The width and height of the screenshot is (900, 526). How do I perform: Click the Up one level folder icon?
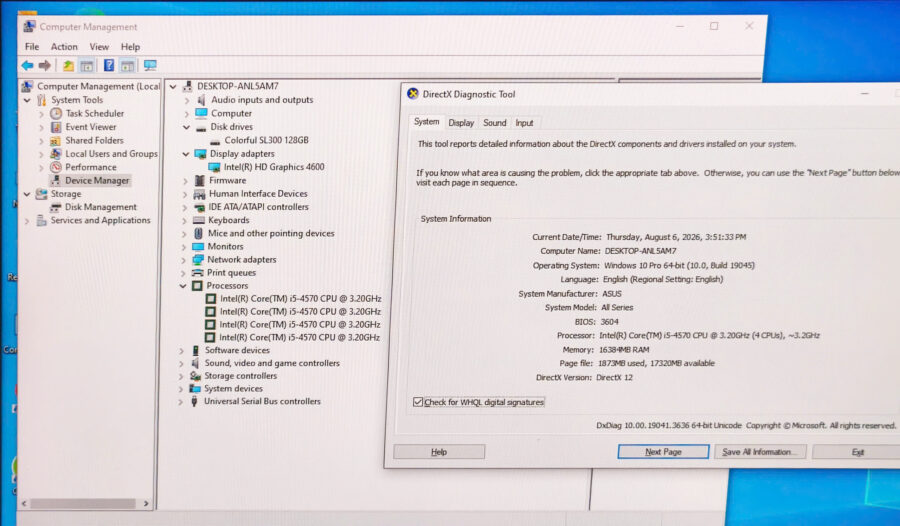(68, 65)
